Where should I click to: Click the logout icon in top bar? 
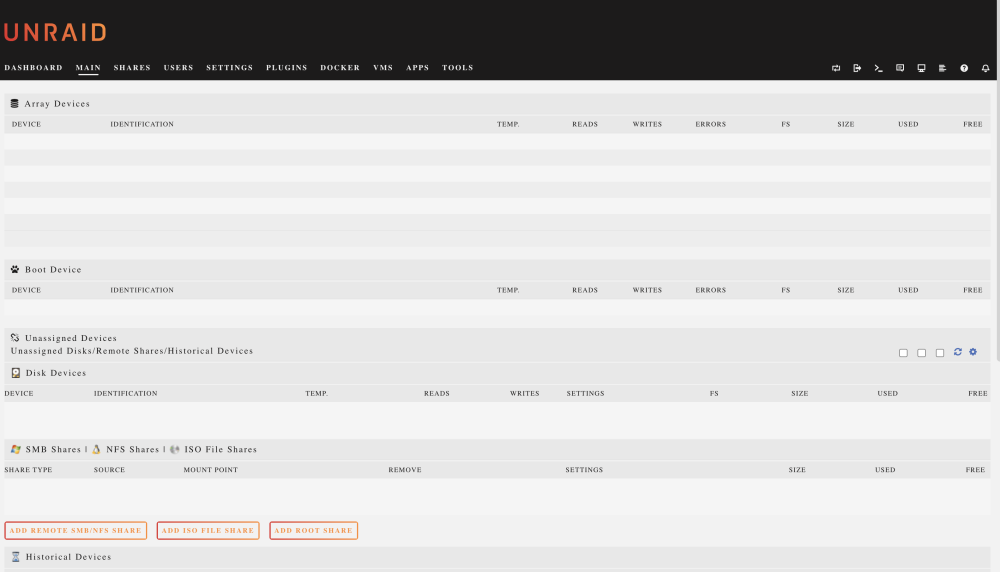[857, 68]
